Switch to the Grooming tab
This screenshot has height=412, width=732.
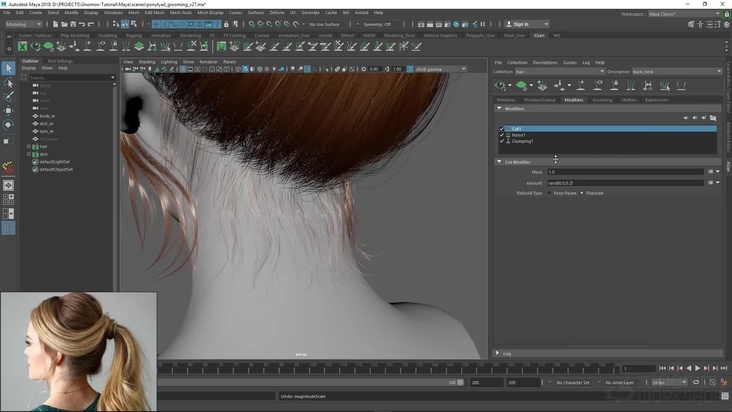[602, 100]
